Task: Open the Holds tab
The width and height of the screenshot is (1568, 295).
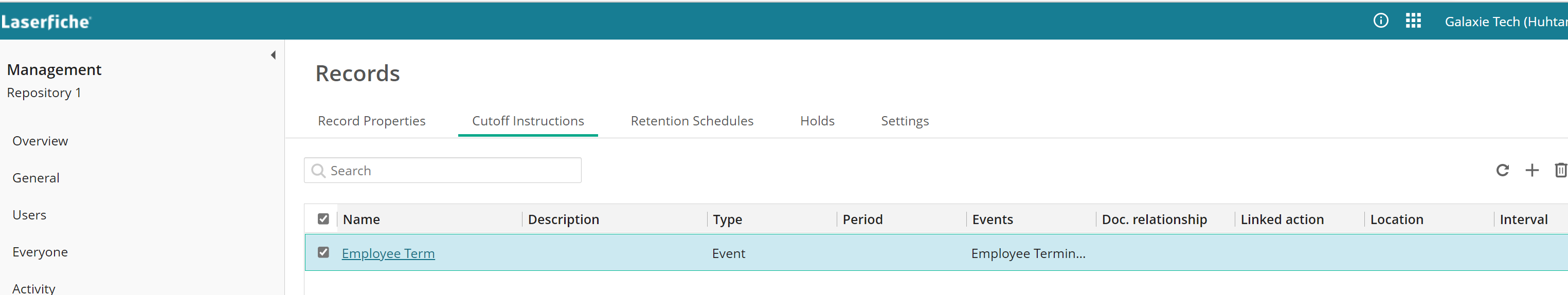Action: [x=817, y=121]
